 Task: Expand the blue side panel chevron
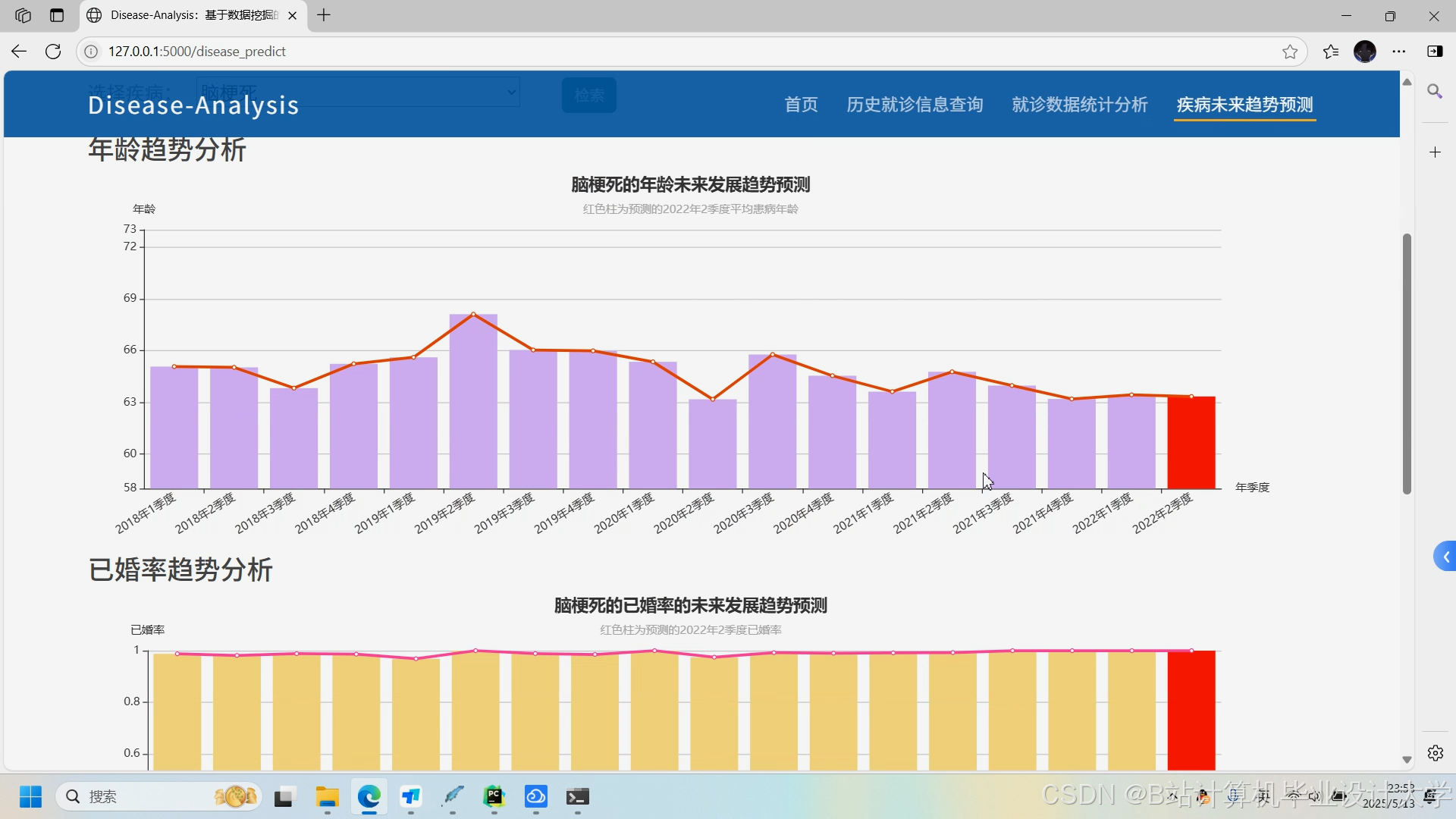[1445, 557]
